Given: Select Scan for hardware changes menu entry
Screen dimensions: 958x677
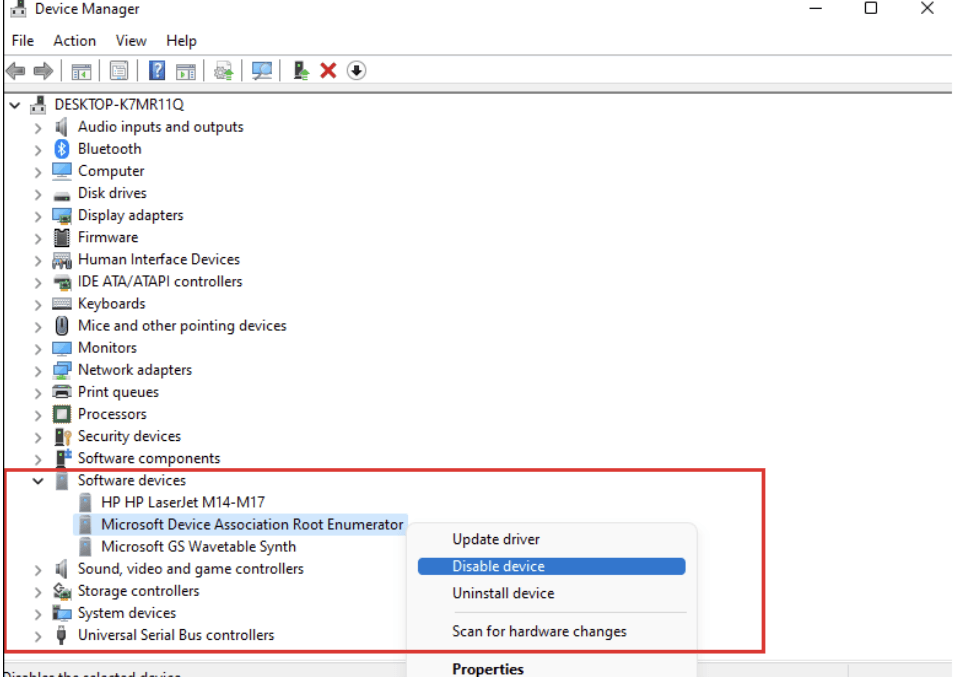Looking at the screenshot, I should click(539, 631).
